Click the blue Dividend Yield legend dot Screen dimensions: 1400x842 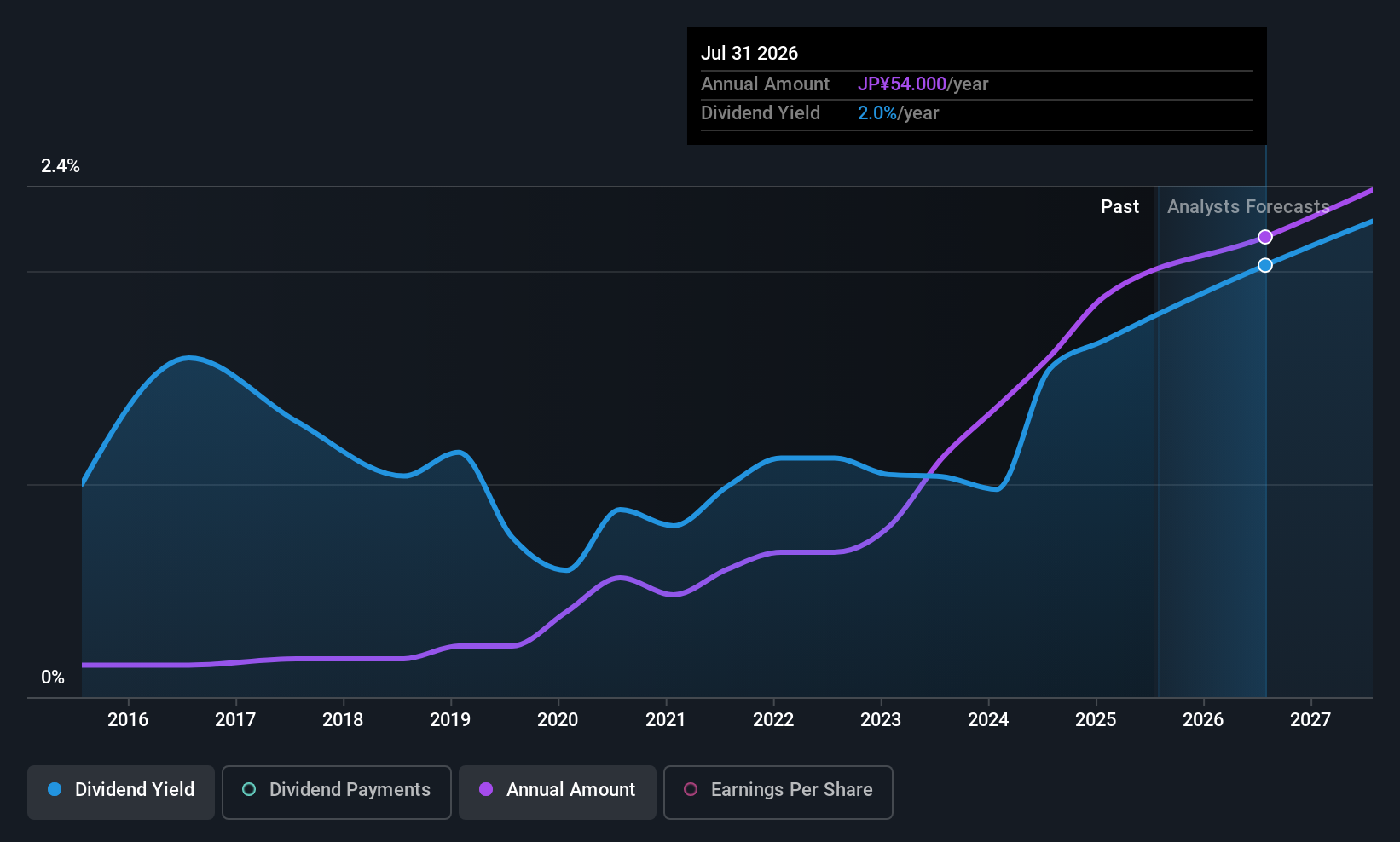[x=55, y=789]
